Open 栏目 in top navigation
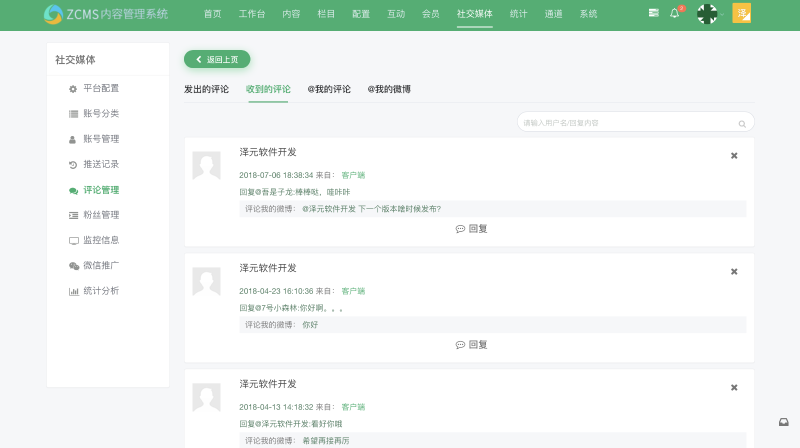 pyautogui.click(x=326, y=14)
